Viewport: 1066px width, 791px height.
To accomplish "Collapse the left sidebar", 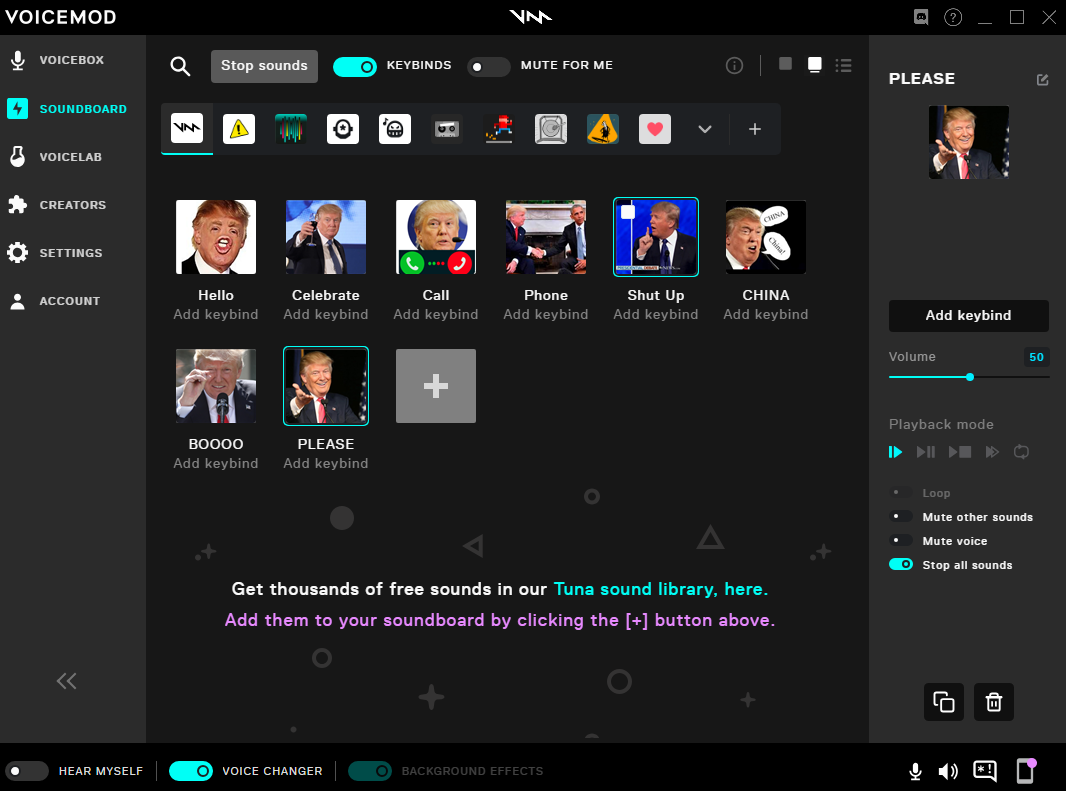I will coord(67,681).
